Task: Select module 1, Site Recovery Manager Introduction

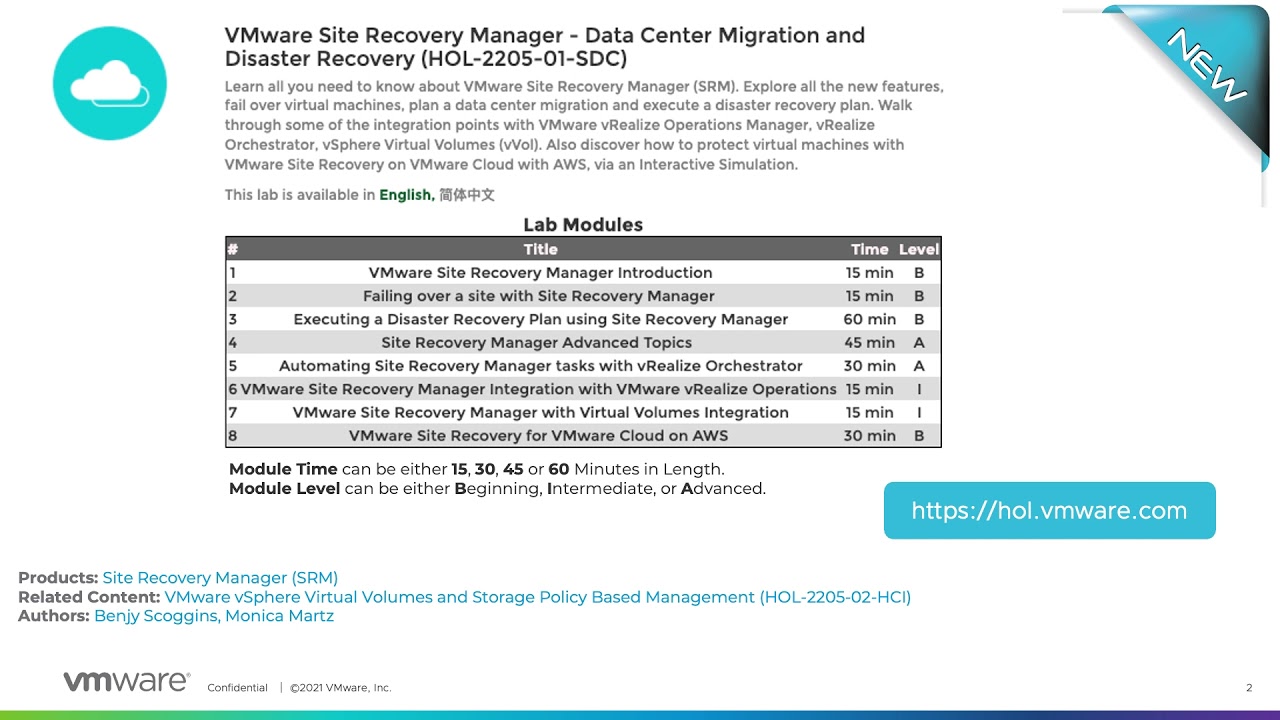Action: pyautogui.click(x=540, y=272)
